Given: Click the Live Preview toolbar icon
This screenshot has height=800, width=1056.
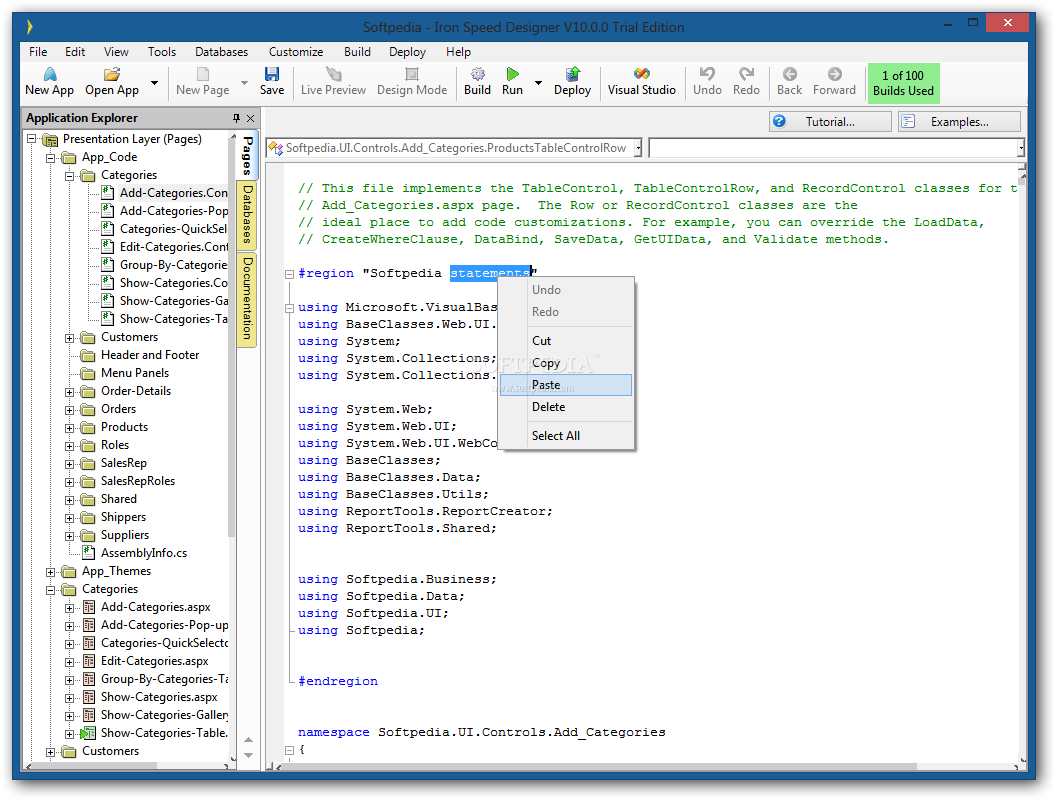Looking at the screenshot, I should click(333, 74).
